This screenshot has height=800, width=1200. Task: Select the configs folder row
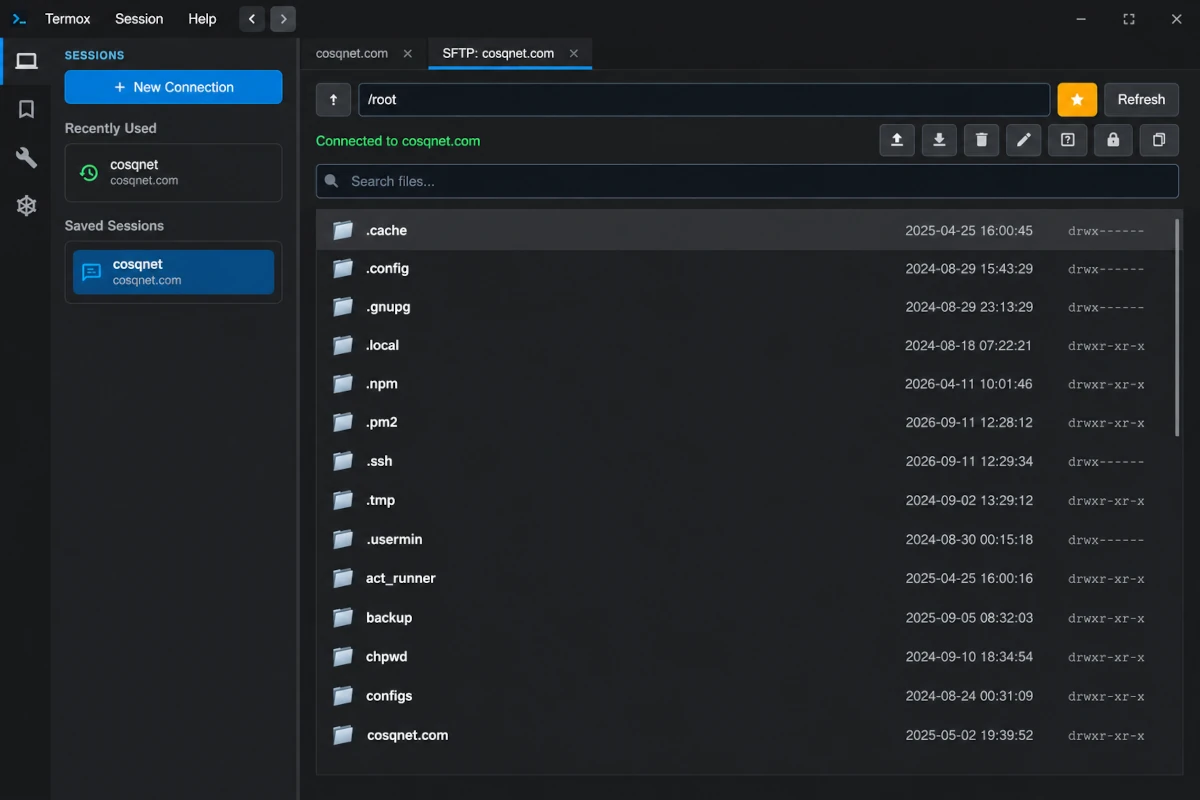(747, 696)
